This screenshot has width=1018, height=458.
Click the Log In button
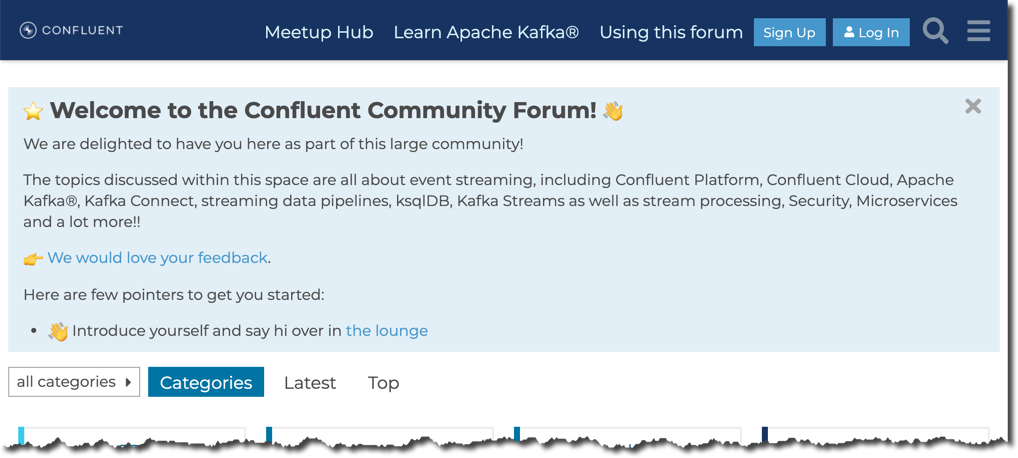871,32
